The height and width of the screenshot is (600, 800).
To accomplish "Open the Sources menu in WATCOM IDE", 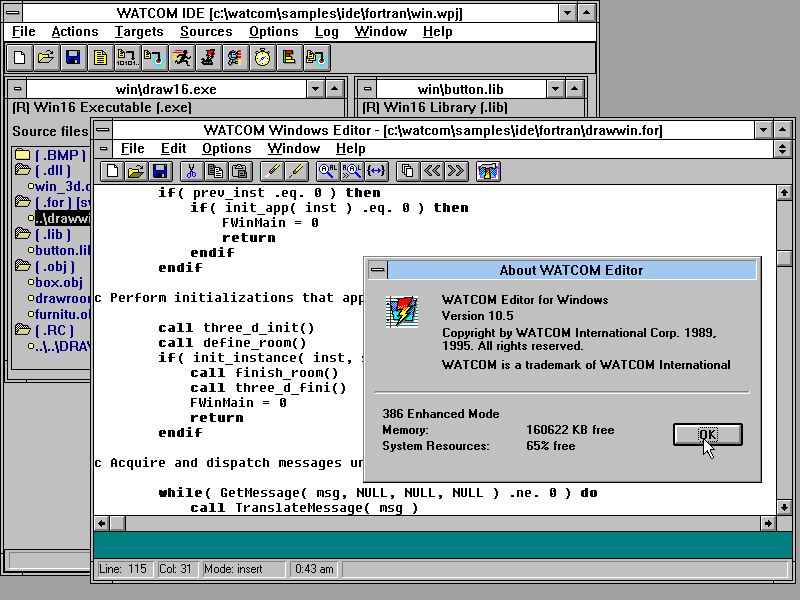I will tap(206, 32).
